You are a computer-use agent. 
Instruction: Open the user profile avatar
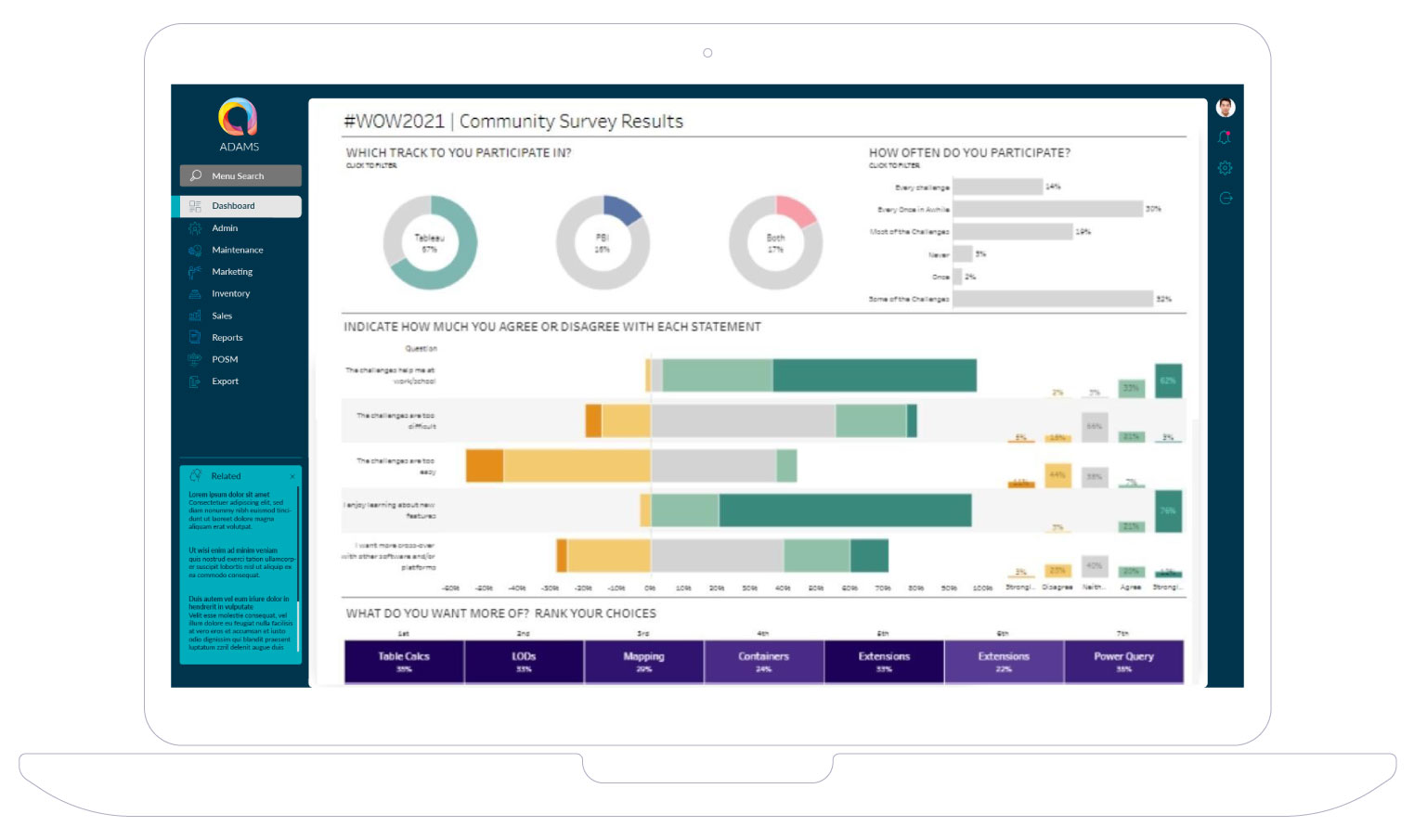click(x=1225, y=108)
